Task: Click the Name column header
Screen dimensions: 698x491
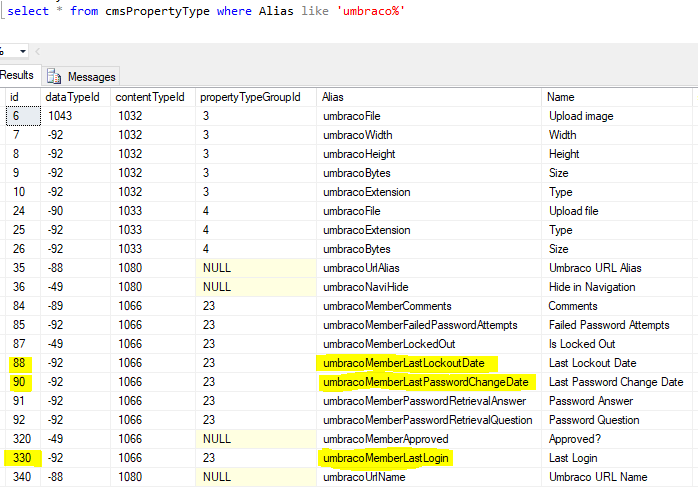Action: click(x=617, y=97)
